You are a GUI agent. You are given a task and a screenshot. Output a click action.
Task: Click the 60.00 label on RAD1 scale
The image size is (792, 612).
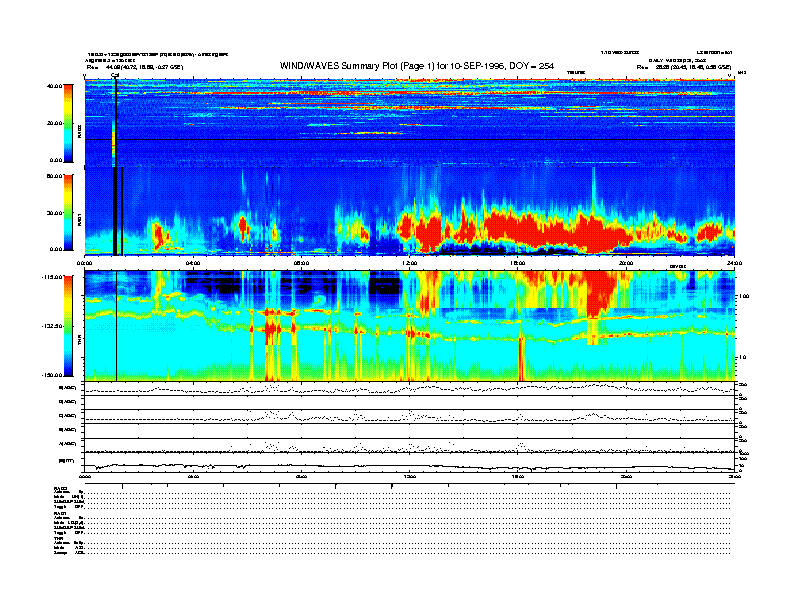[x=54, y=176]
